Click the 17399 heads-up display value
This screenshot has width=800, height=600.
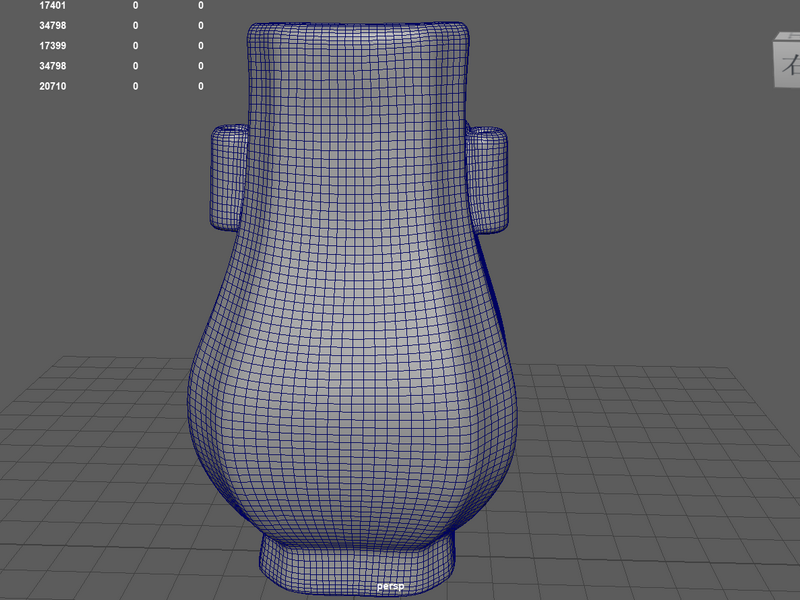(x=53, y=45)
